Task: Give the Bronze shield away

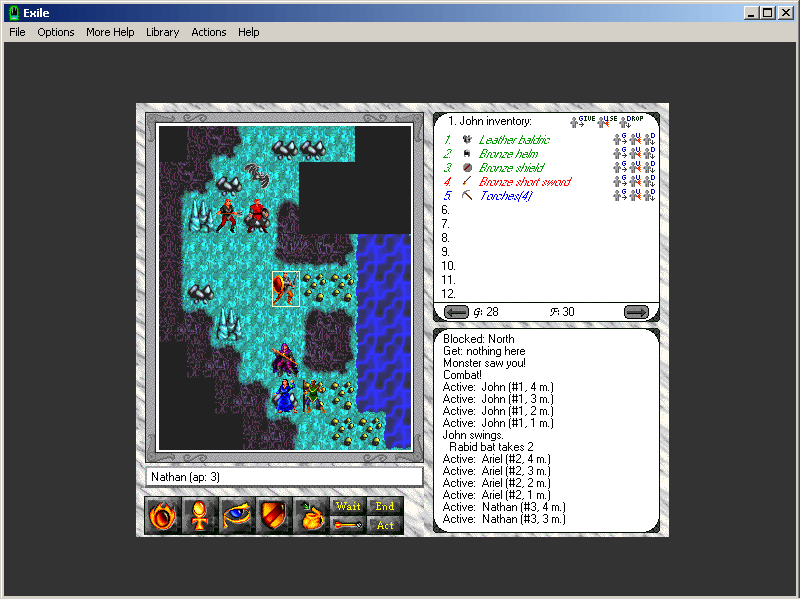Action: click(x=620, y=167)
